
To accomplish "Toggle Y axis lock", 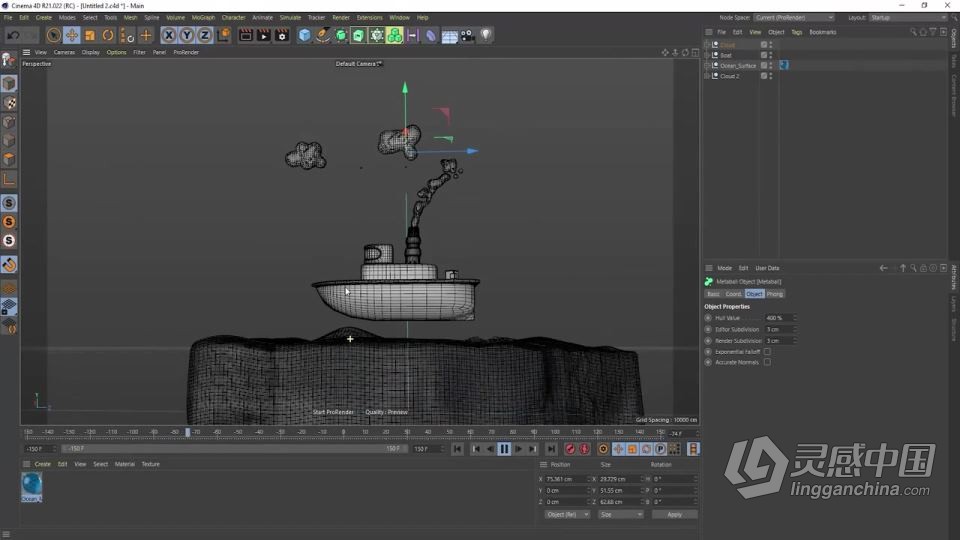I will (x=186, y=36).
